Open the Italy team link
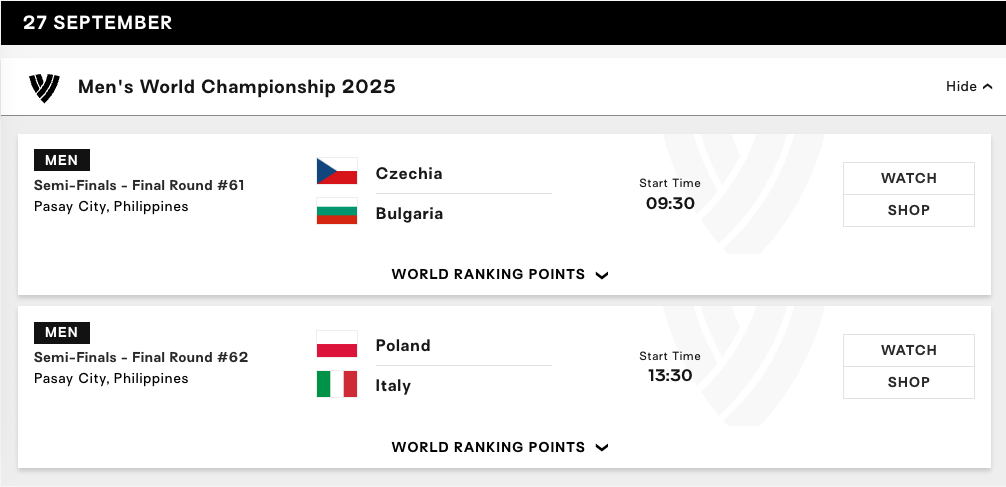Viewport: 1006px width, 487px height. [x=393, y=386]
